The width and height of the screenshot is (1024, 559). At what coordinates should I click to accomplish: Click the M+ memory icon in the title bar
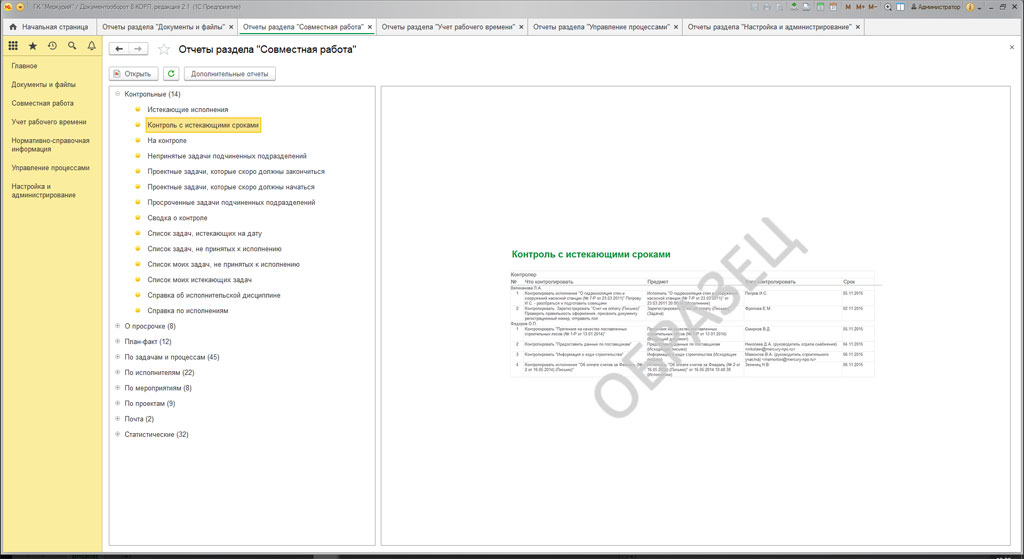click(860, 7)
